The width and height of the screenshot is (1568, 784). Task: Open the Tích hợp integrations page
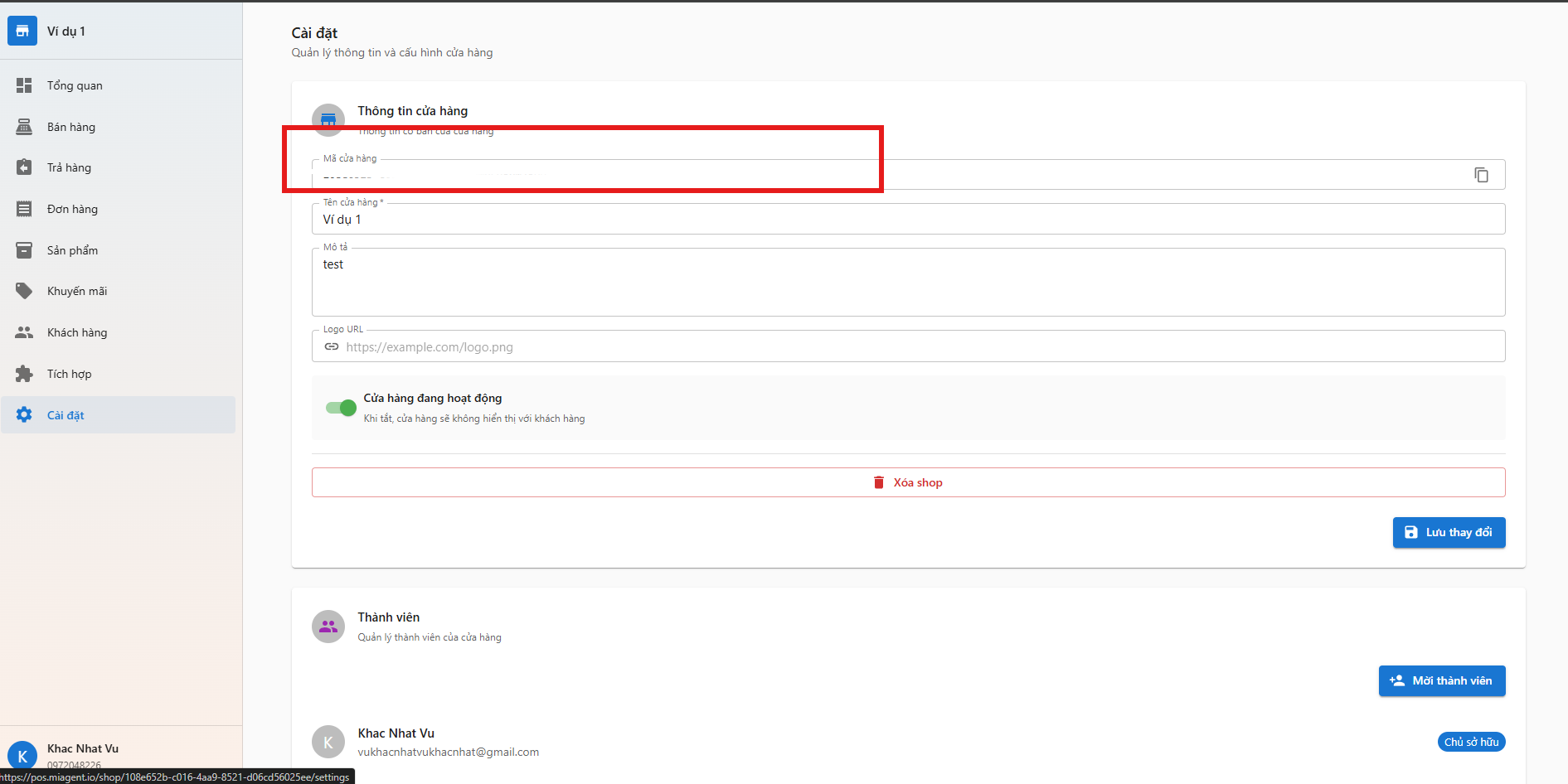point(69,374)
